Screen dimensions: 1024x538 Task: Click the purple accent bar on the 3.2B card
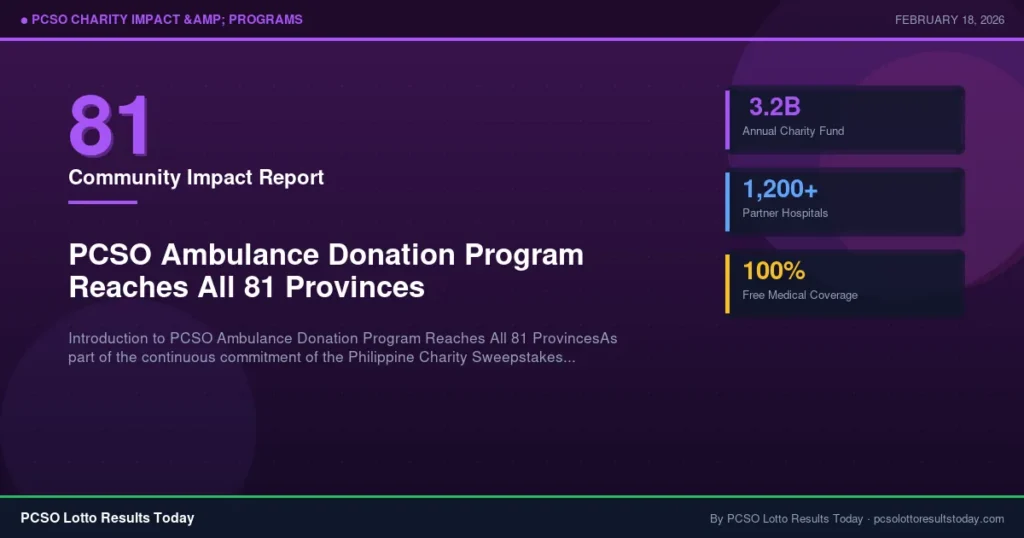pos(727,120)
